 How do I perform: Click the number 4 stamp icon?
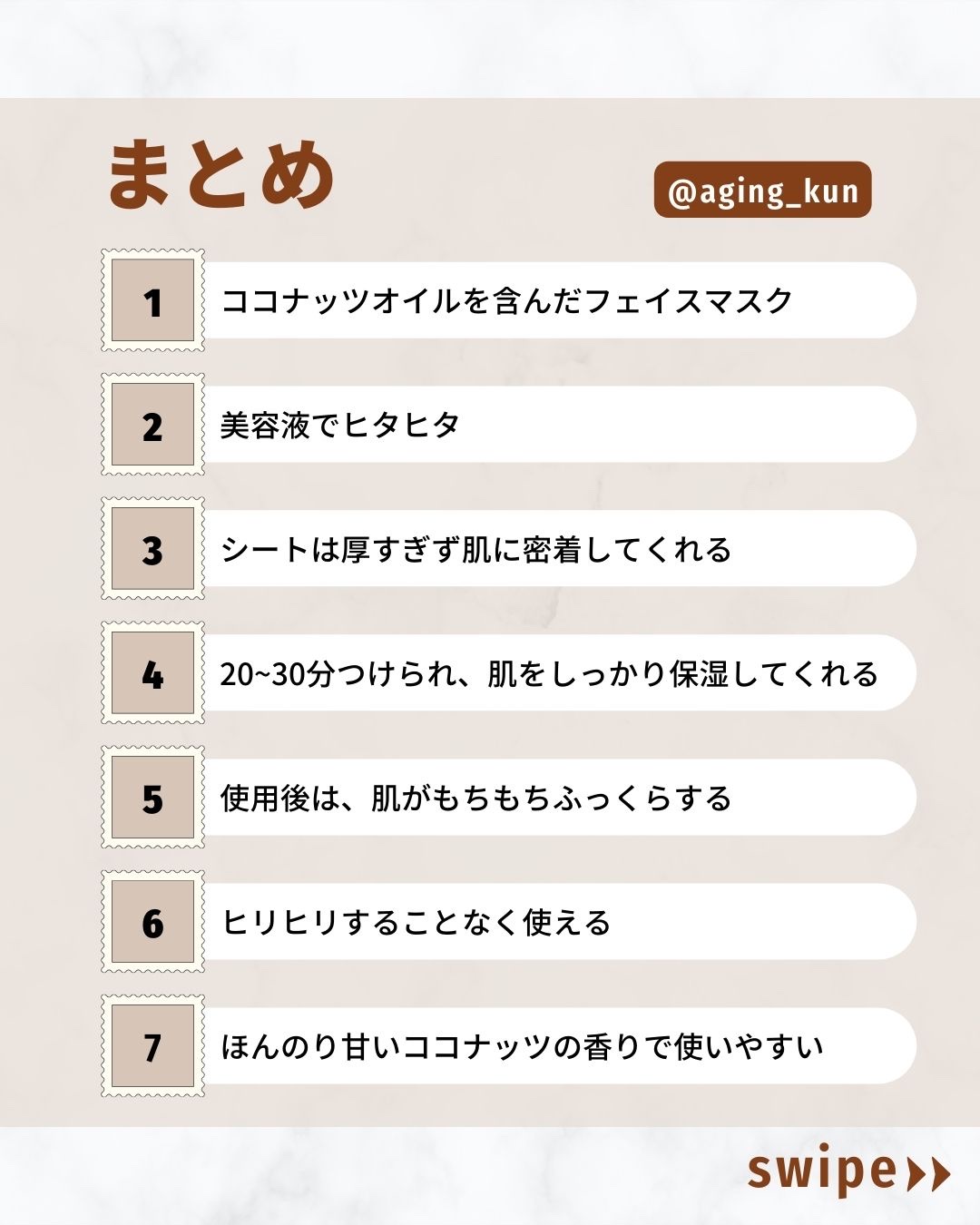pos(152,673)
